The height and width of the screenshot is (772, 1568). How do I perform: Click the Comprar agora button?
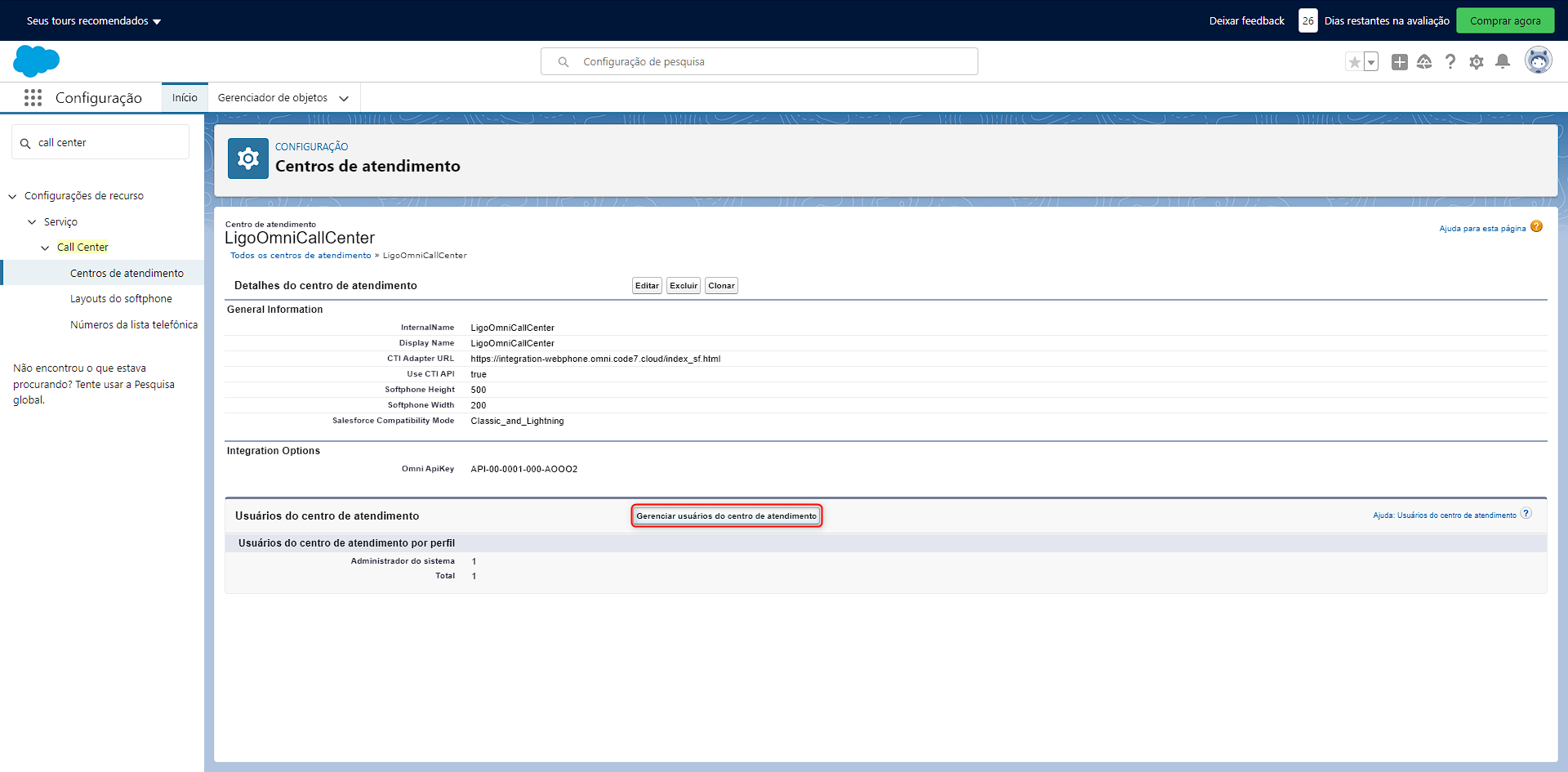pos(1505,21)
